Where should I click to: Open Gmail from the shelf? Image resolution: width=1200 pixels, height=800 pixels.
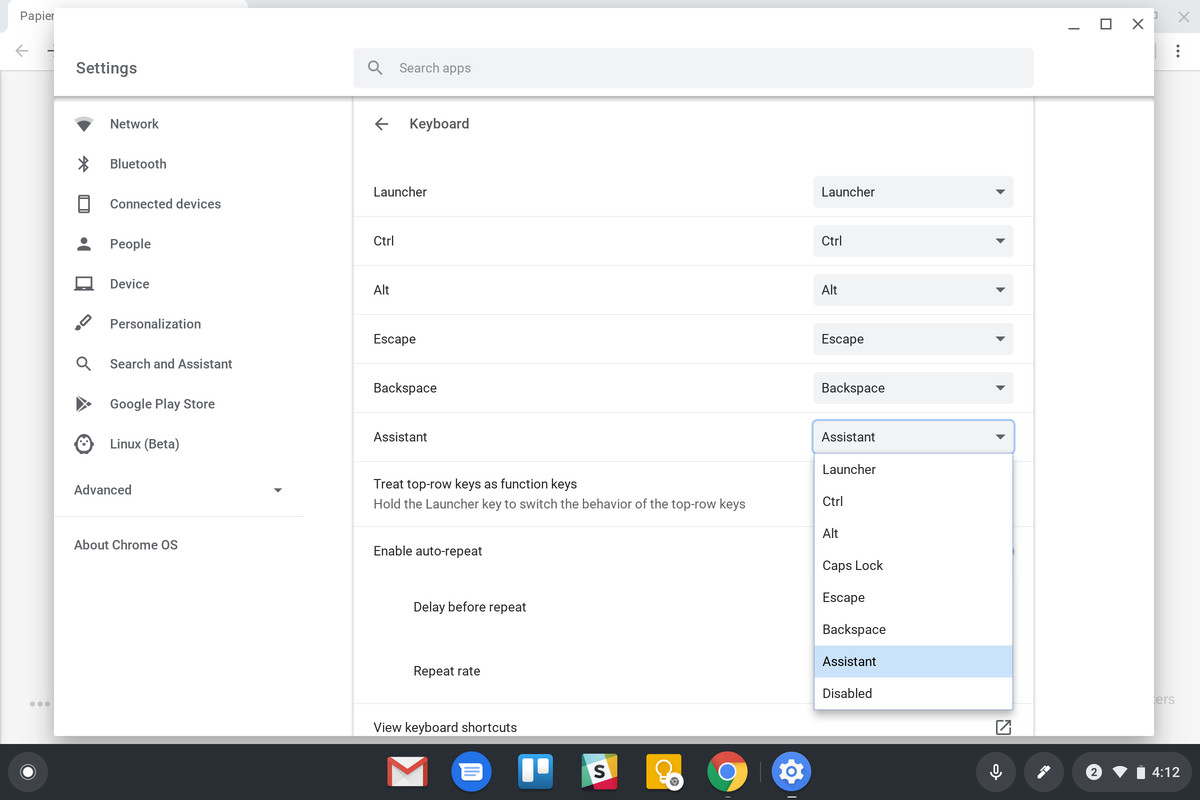[407, 771]
